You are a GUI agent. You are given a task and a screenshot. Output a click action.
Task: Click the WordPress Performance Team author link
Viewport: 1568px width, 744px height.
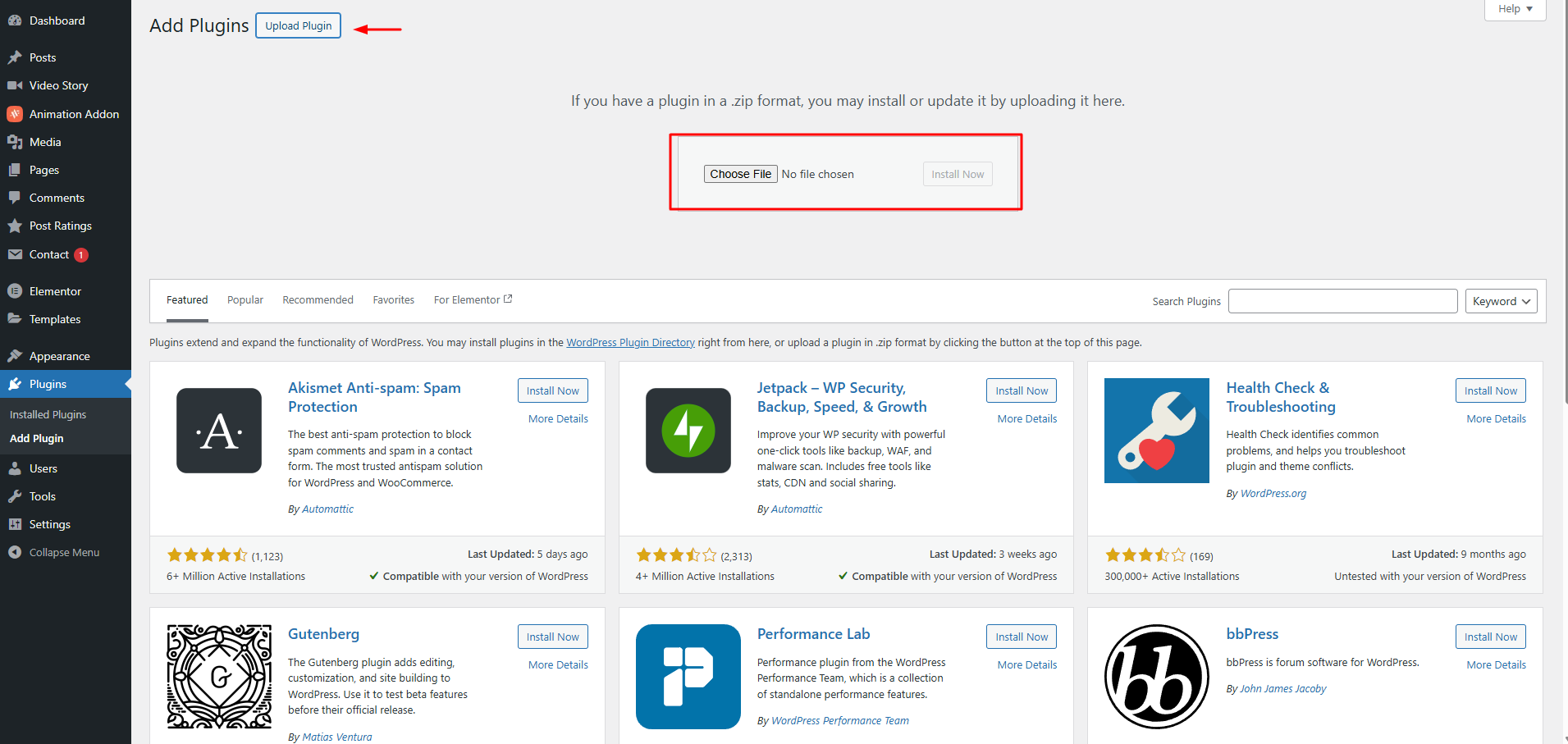(839, 721)
